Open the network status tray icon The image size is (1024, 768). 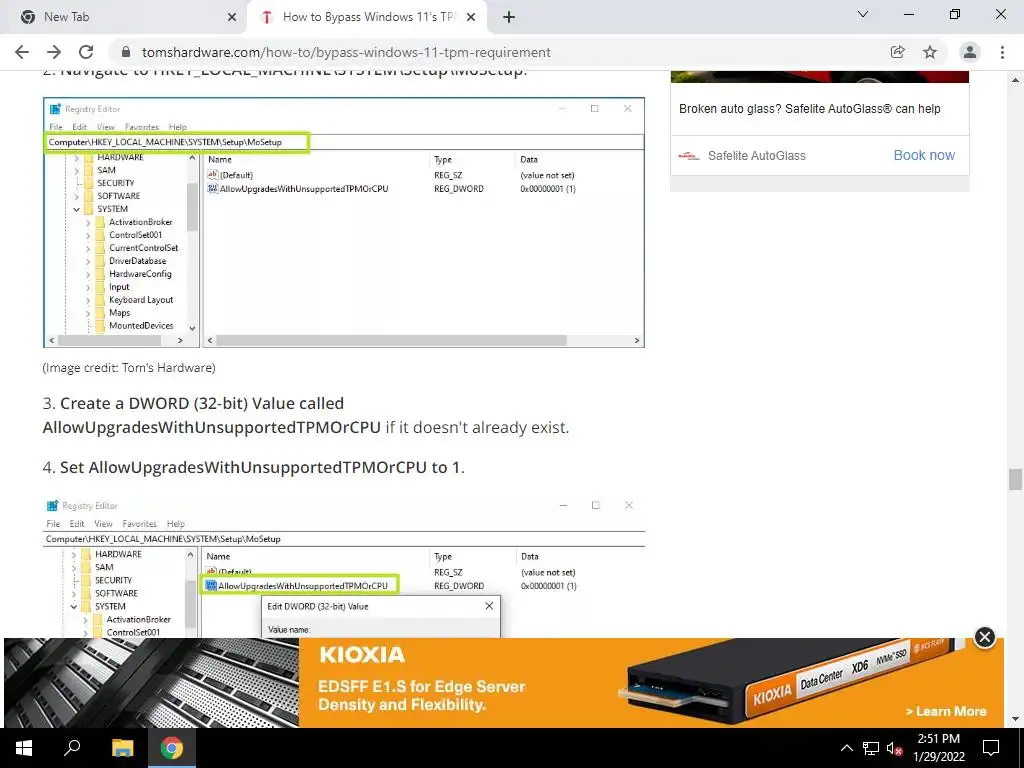(x=871, y=748)
